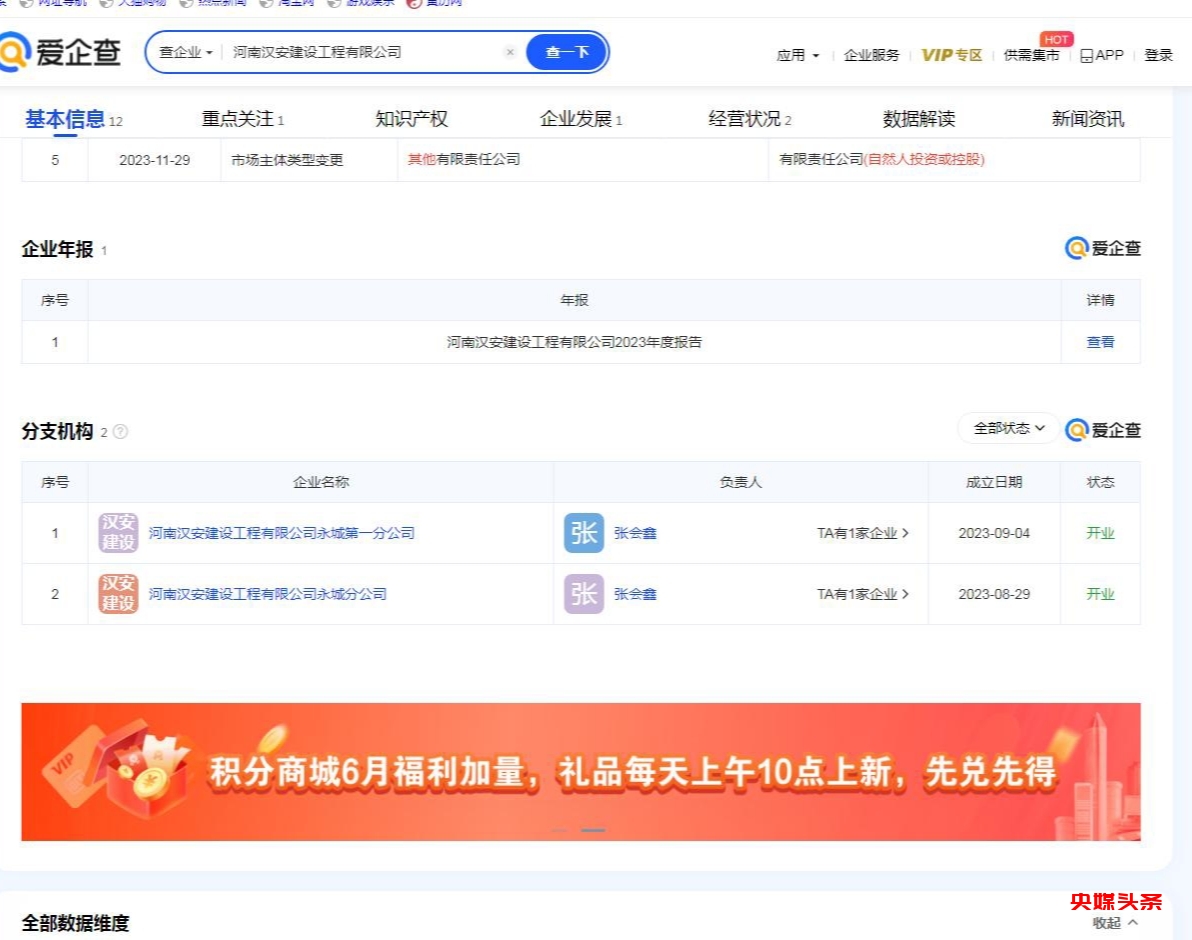Image resolution: width=1192 pixels, height=940 pixels.
Task: Click the 爱企查 logo in header
Action: [x=60, y=52]
